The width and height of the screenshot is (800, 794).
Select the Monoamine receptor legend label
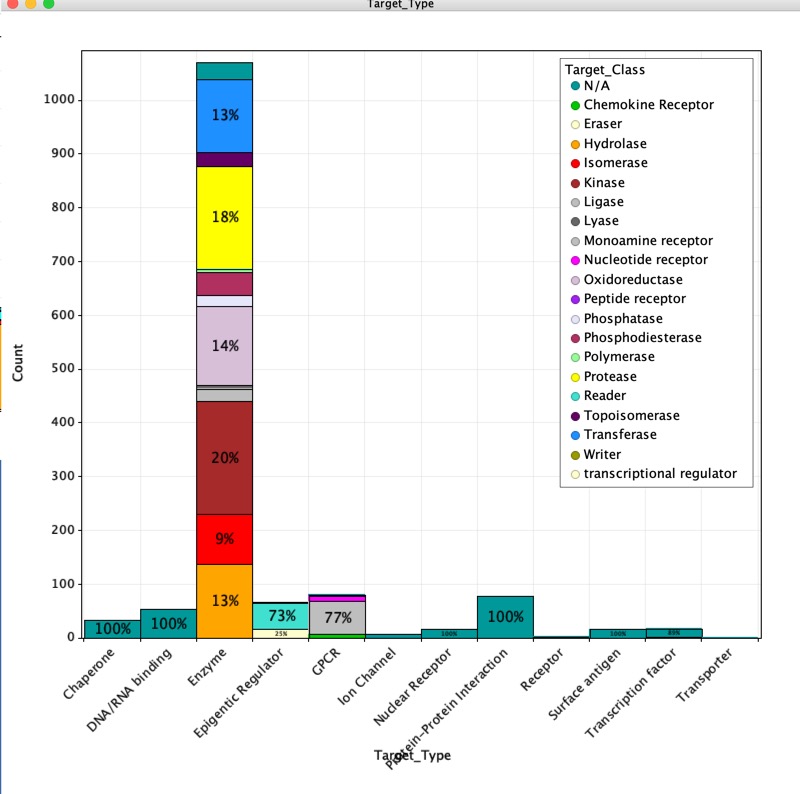point(648,240)
